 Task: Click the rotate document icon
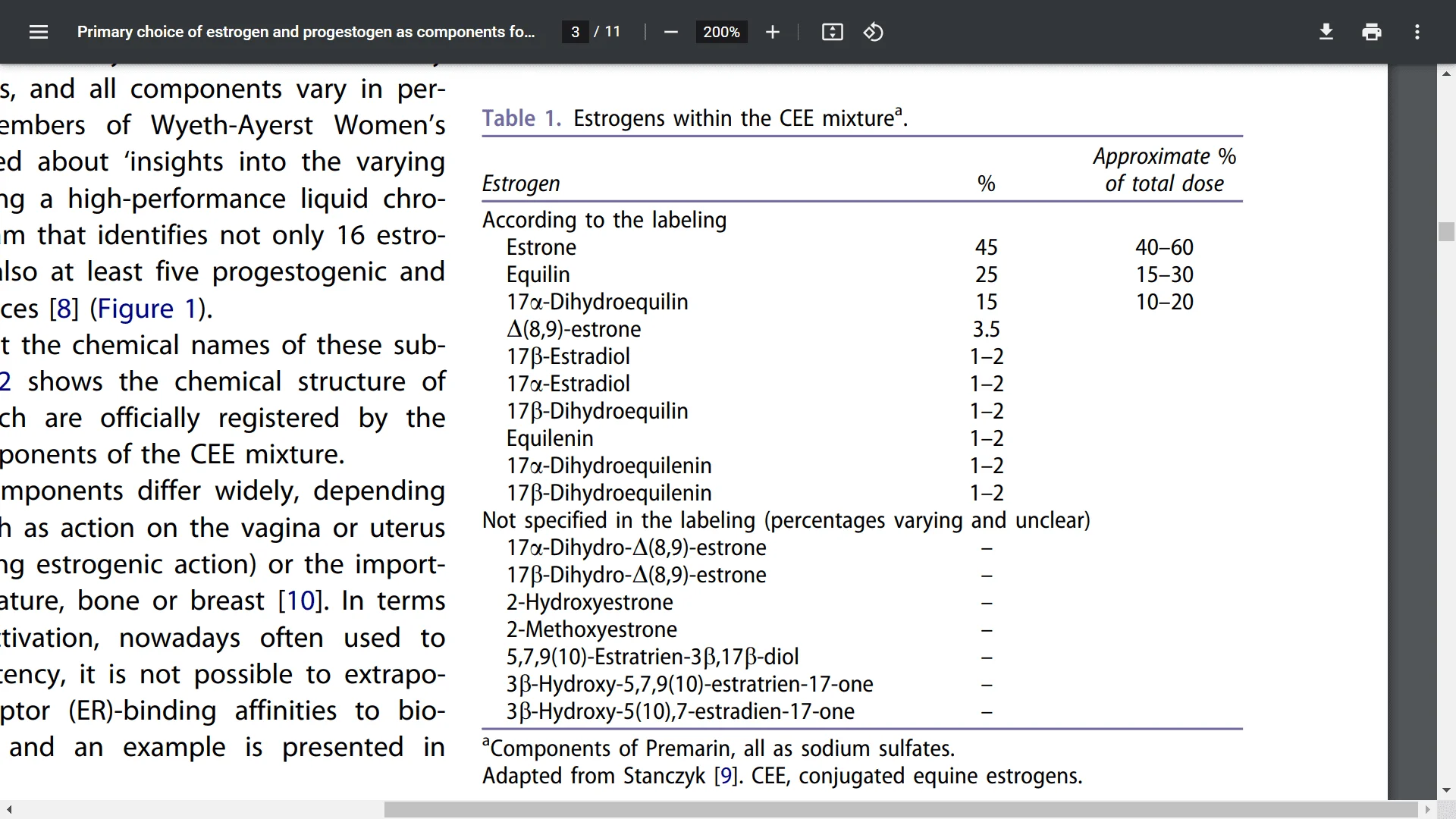(872, 32)
